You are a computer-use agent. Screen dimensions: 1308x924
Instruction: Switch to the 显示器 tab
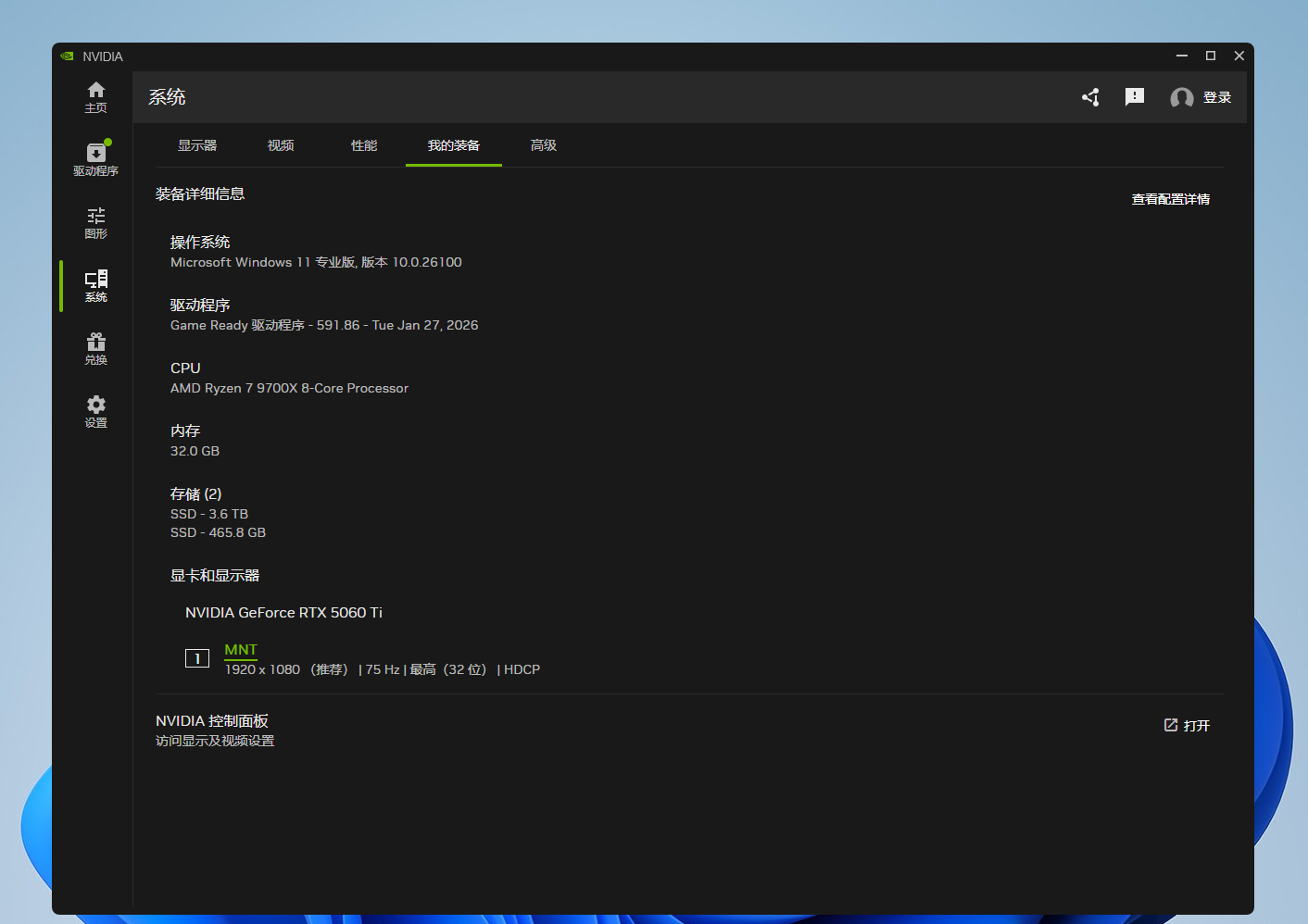pyautogui.click(x=197, y=145)
